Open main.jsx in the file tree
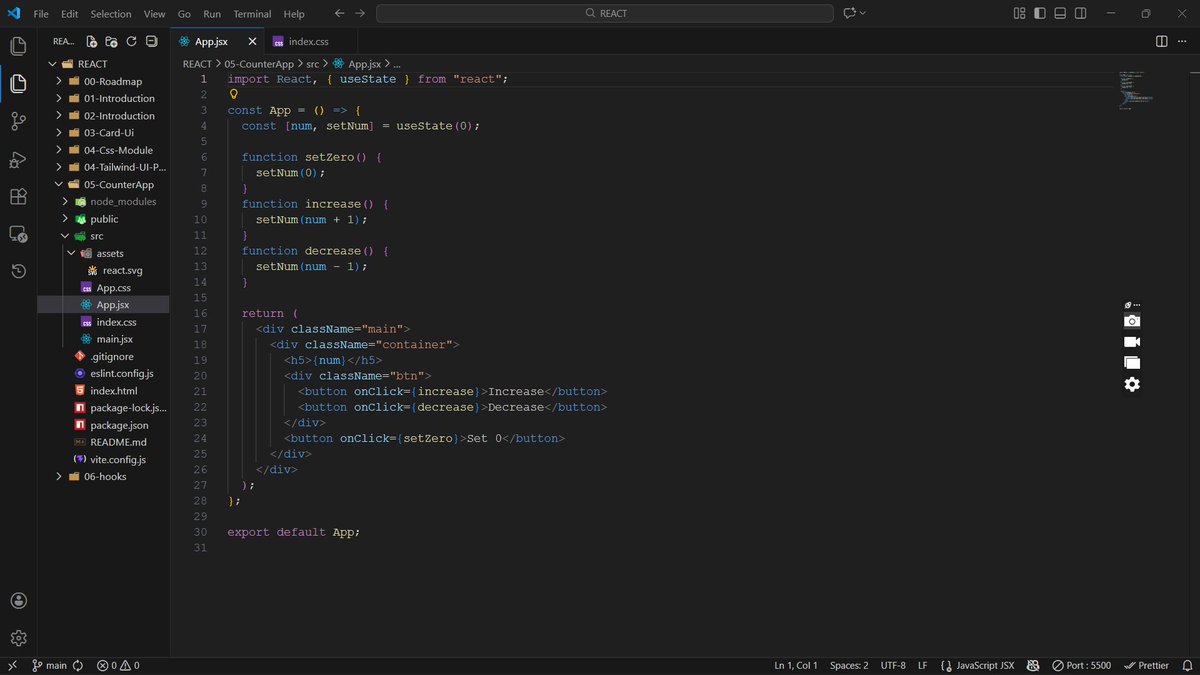The image size is (1200, 675). pos(114,339)
